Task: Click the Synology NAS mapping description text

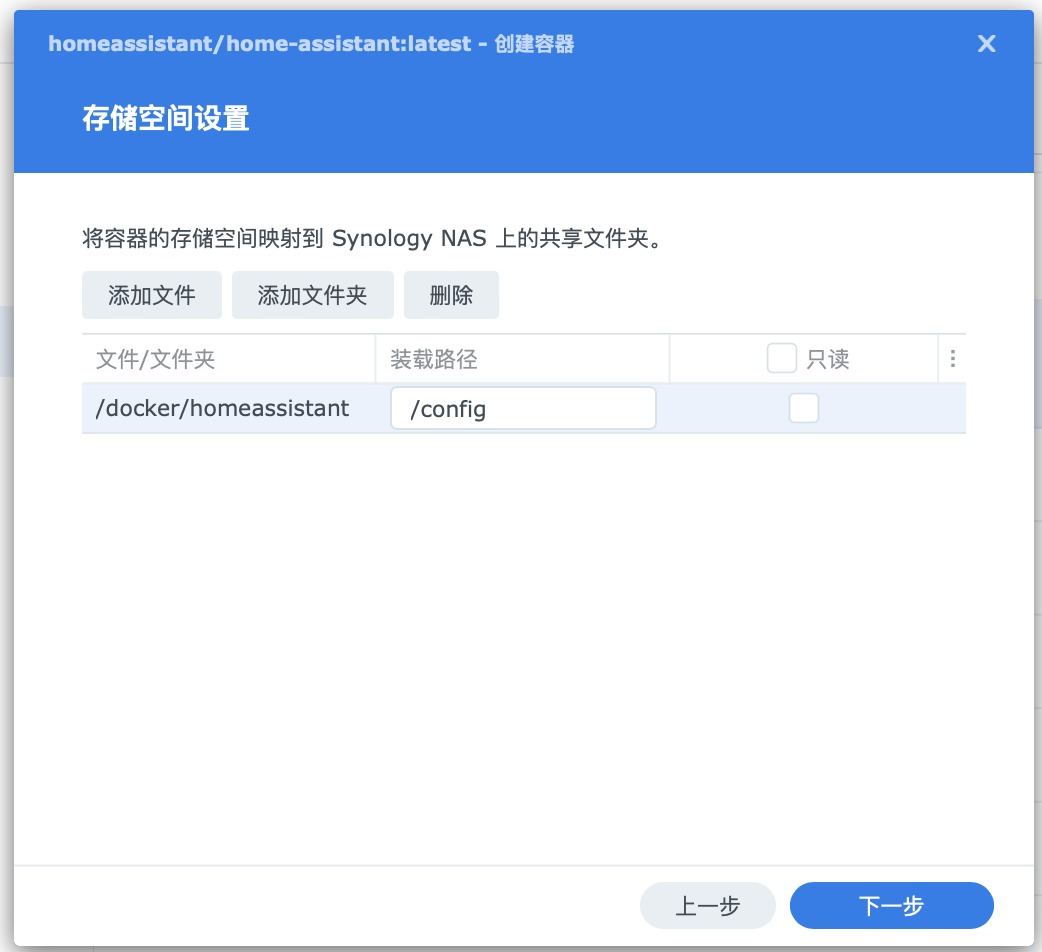Action: click(x=372, y=239)
